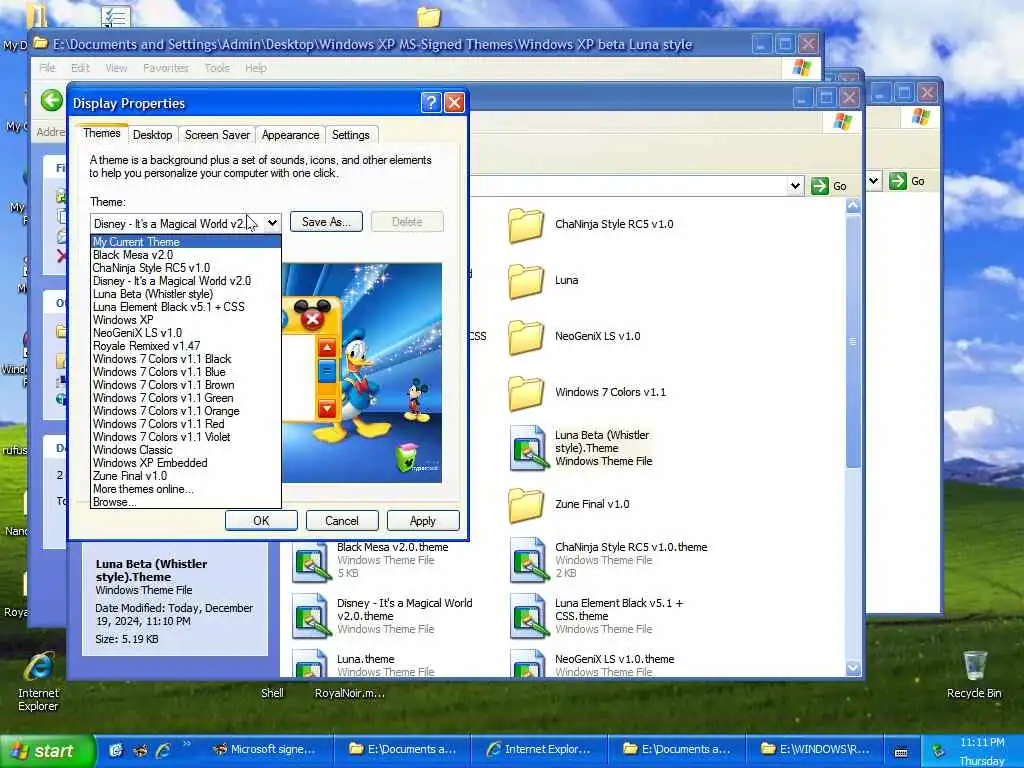Select NeoGeniX LS v1.0.theme file icon

pos(528,663)
